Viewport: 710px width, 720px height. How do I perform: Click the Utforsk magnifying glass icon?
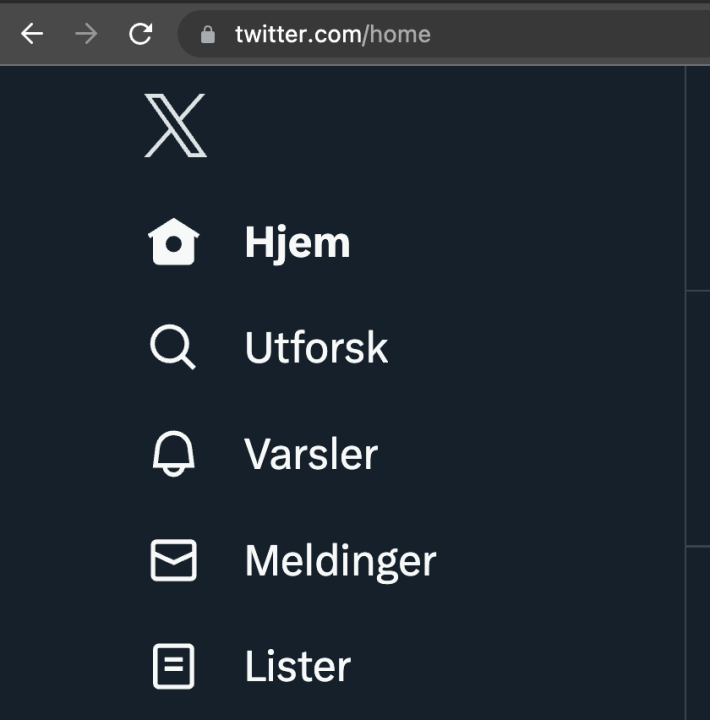(x=173, y=348)
